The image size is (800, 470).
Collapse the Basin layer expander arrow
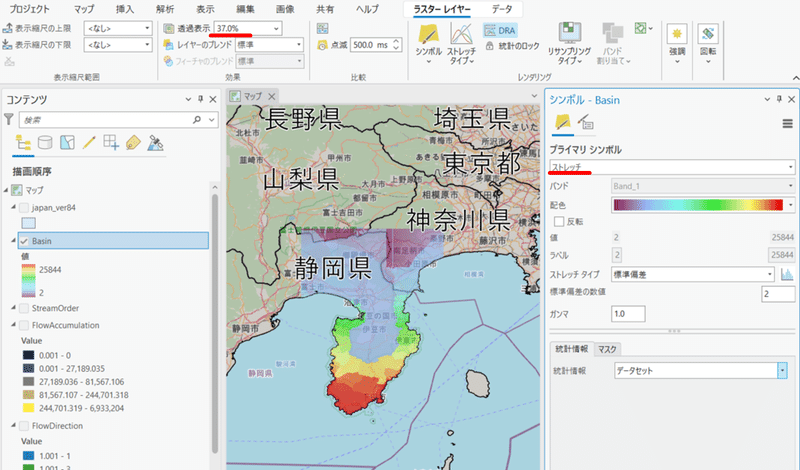(14, 241)
